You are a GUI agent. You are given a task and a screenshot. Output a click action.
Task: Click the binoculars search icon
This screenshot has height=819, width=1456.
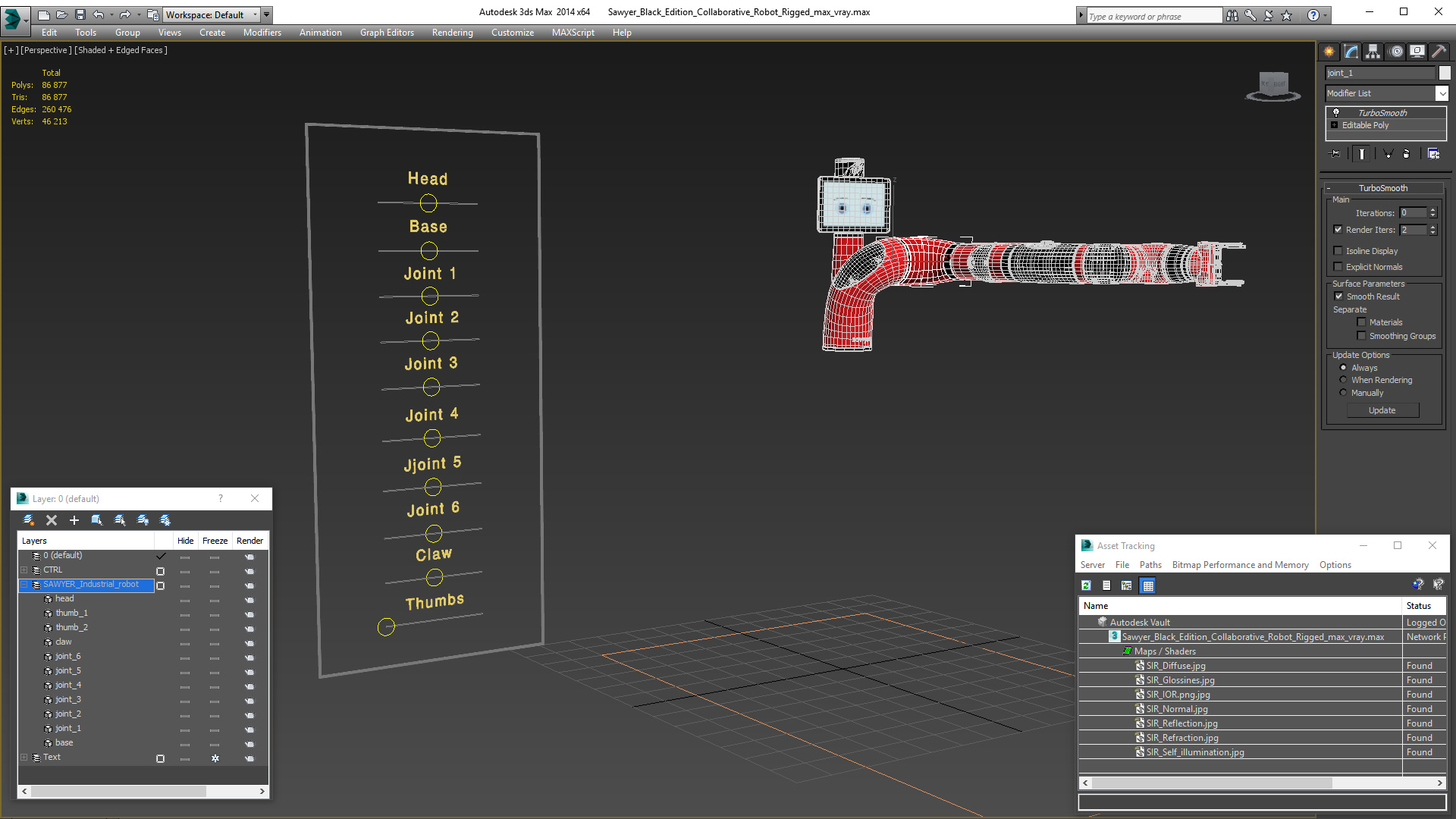click(x=1232, y=15)
